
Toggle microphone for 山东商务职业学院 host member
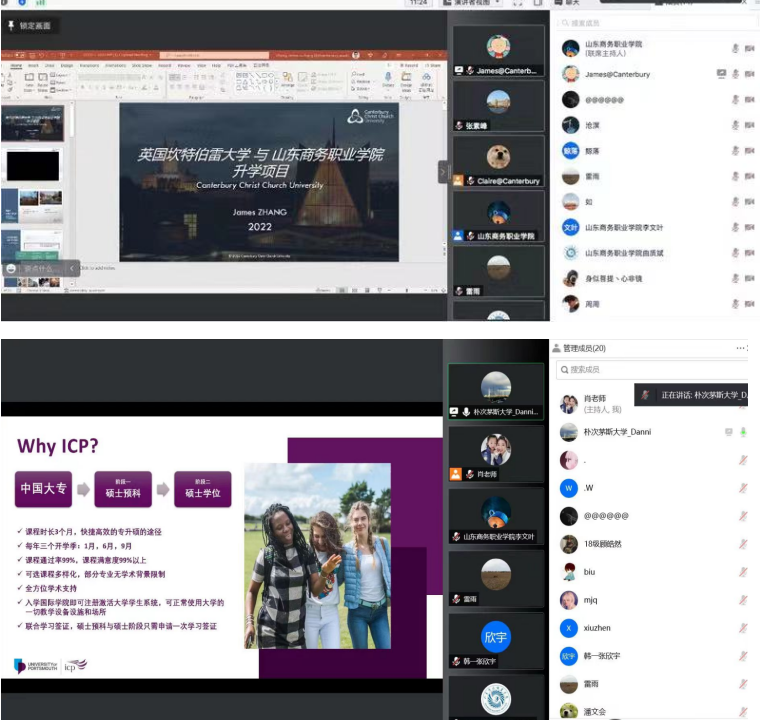(x=736, y=48)
